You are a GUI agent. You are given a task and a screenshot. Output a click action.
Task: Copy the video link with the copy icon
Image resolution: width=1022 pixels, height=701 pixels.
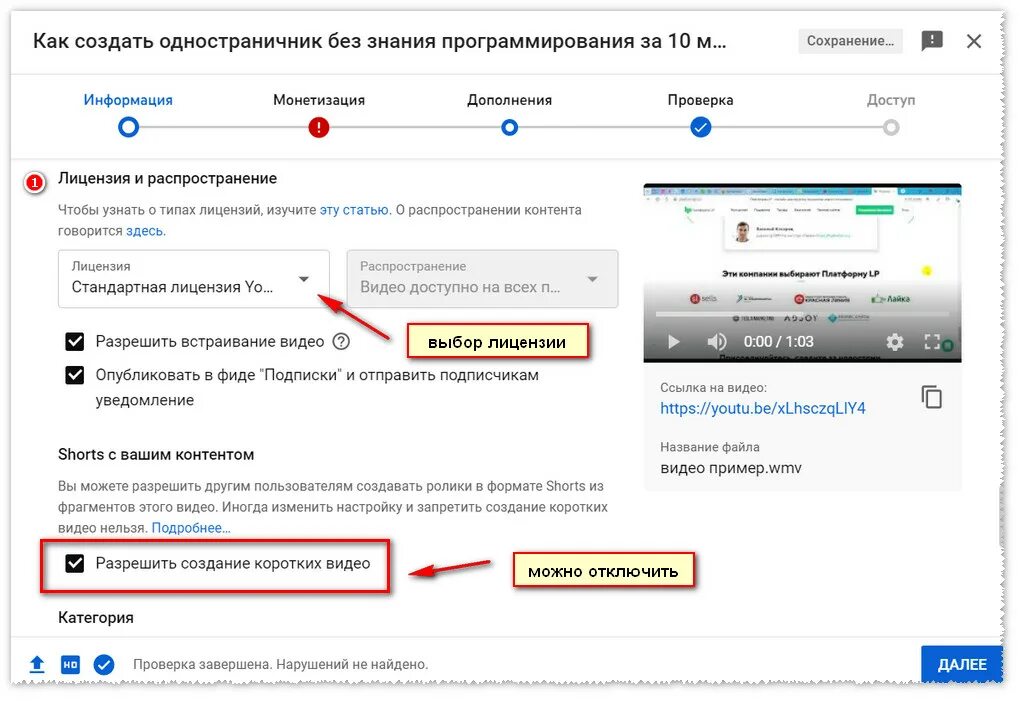(x=931, y=397)
